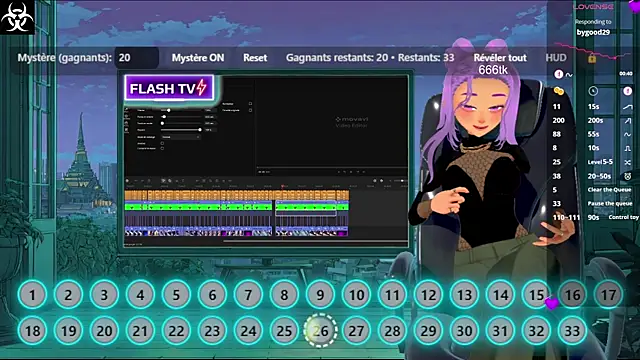This screenshot has height=360, width=640.
Task: Select the darkened circle 17
Action: point(608,294)
